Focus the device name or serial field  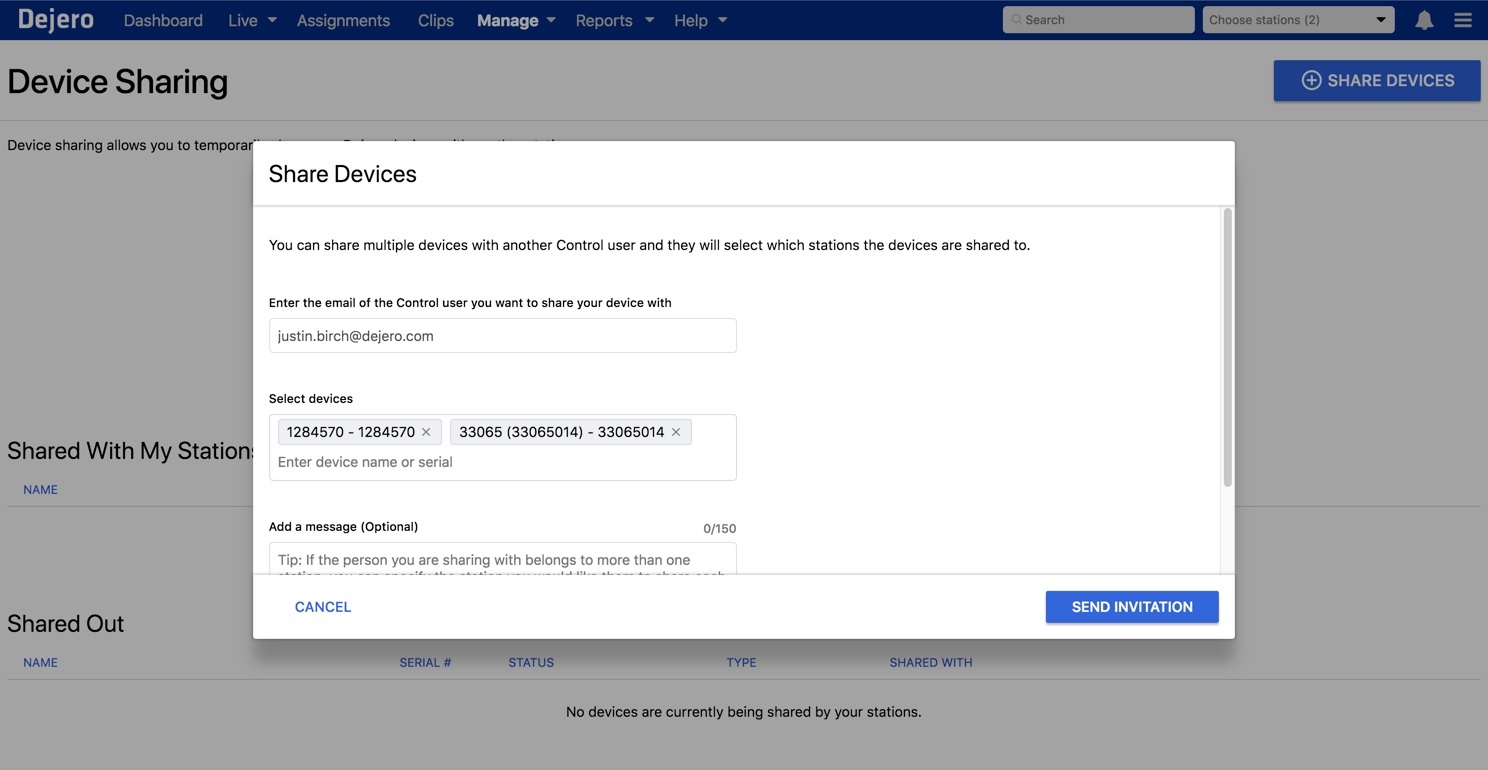click(502, 462)
